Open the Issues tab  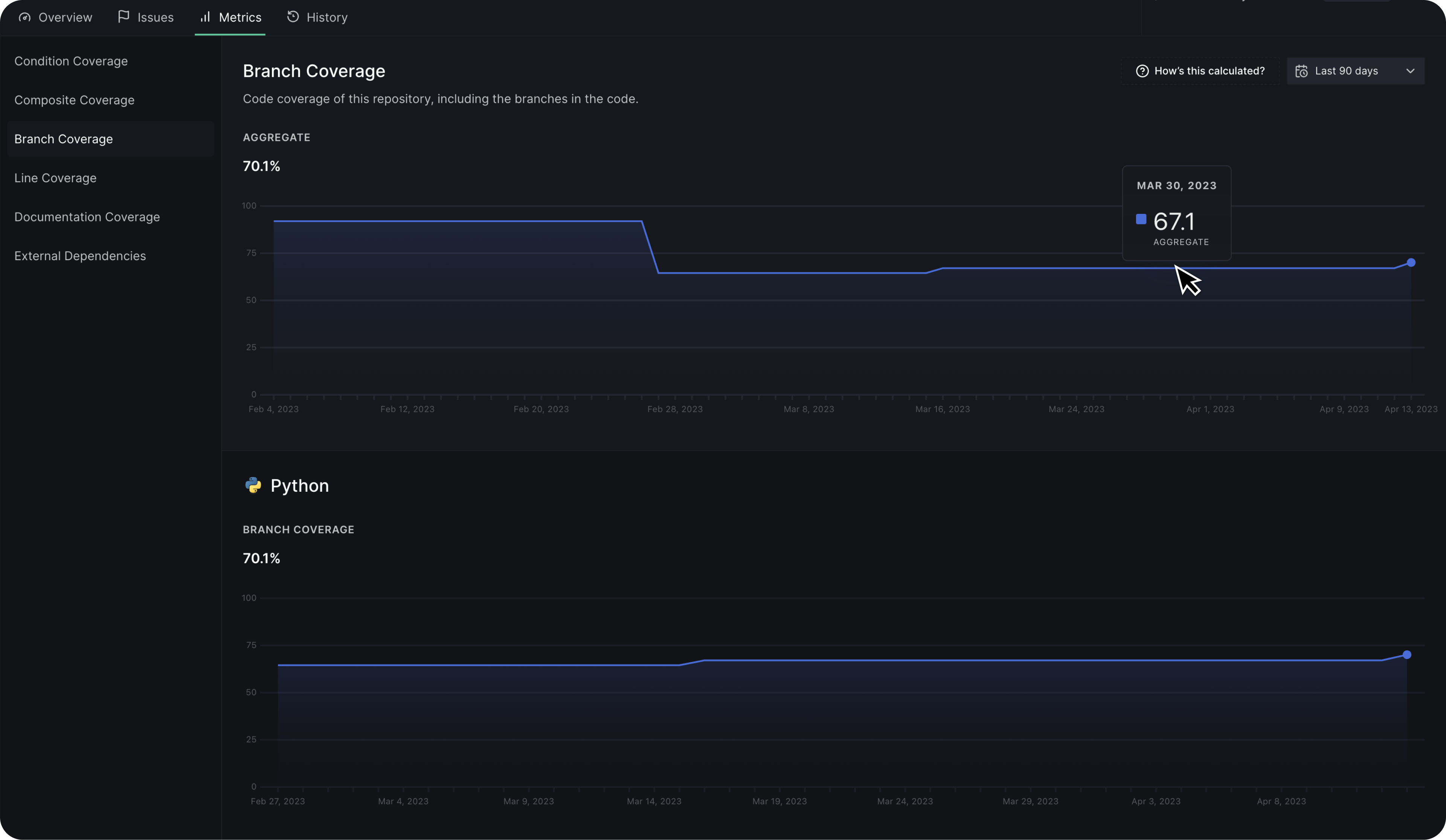click(155, 17)
